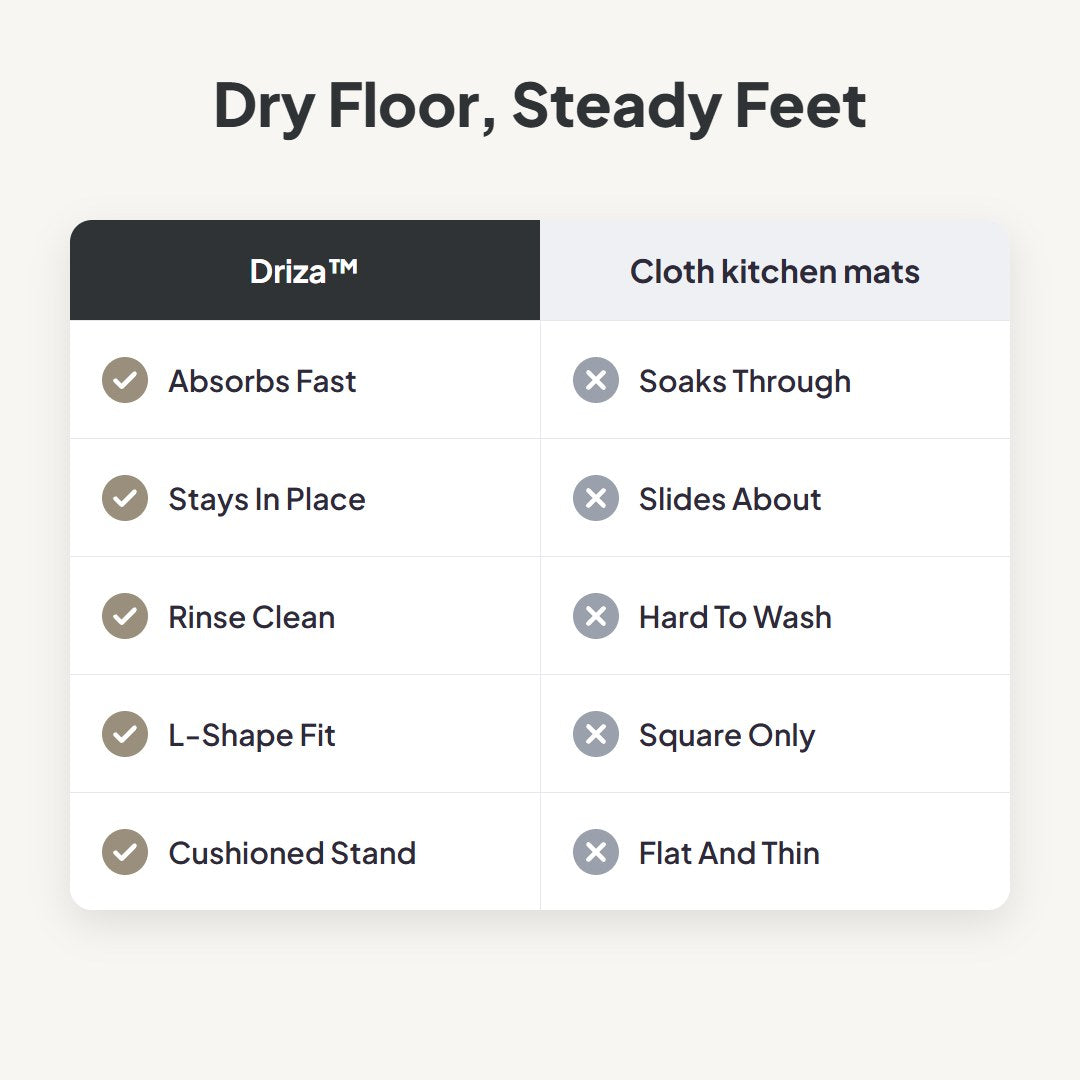Click the Cushioned Stand label

click(292, 853)
